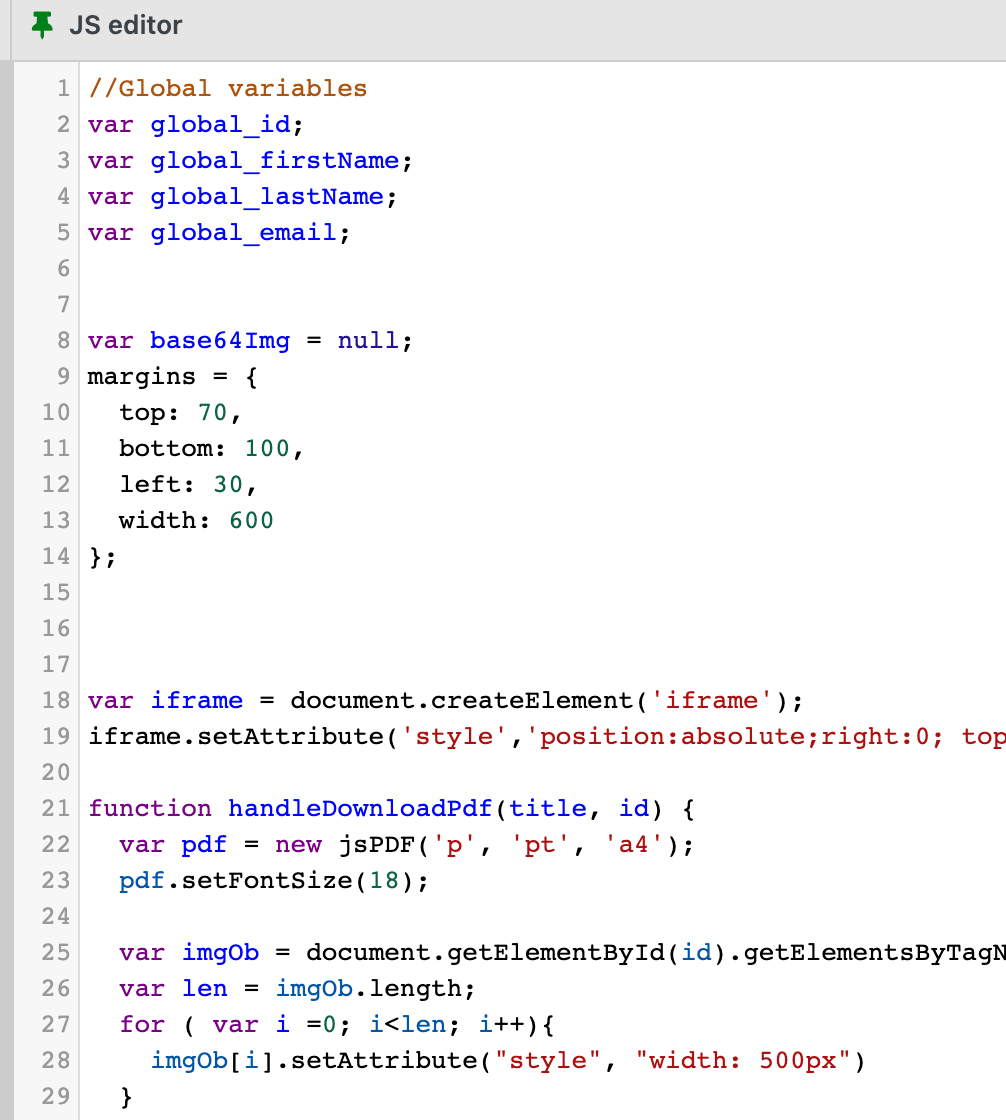1006x1120 pixels.
Task: Click the 'a4' string on line 22
Action: pyautogui.click(x=633, y=845)
